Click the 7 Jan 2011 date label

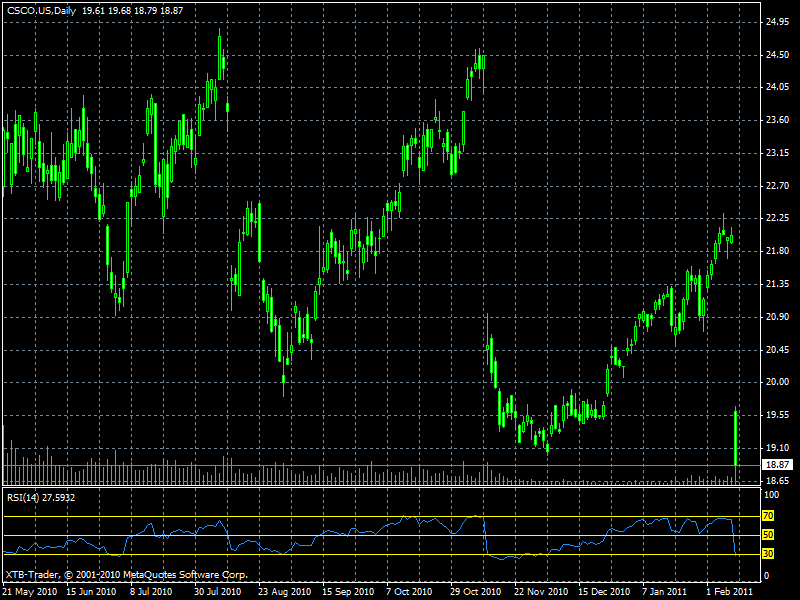665,592
